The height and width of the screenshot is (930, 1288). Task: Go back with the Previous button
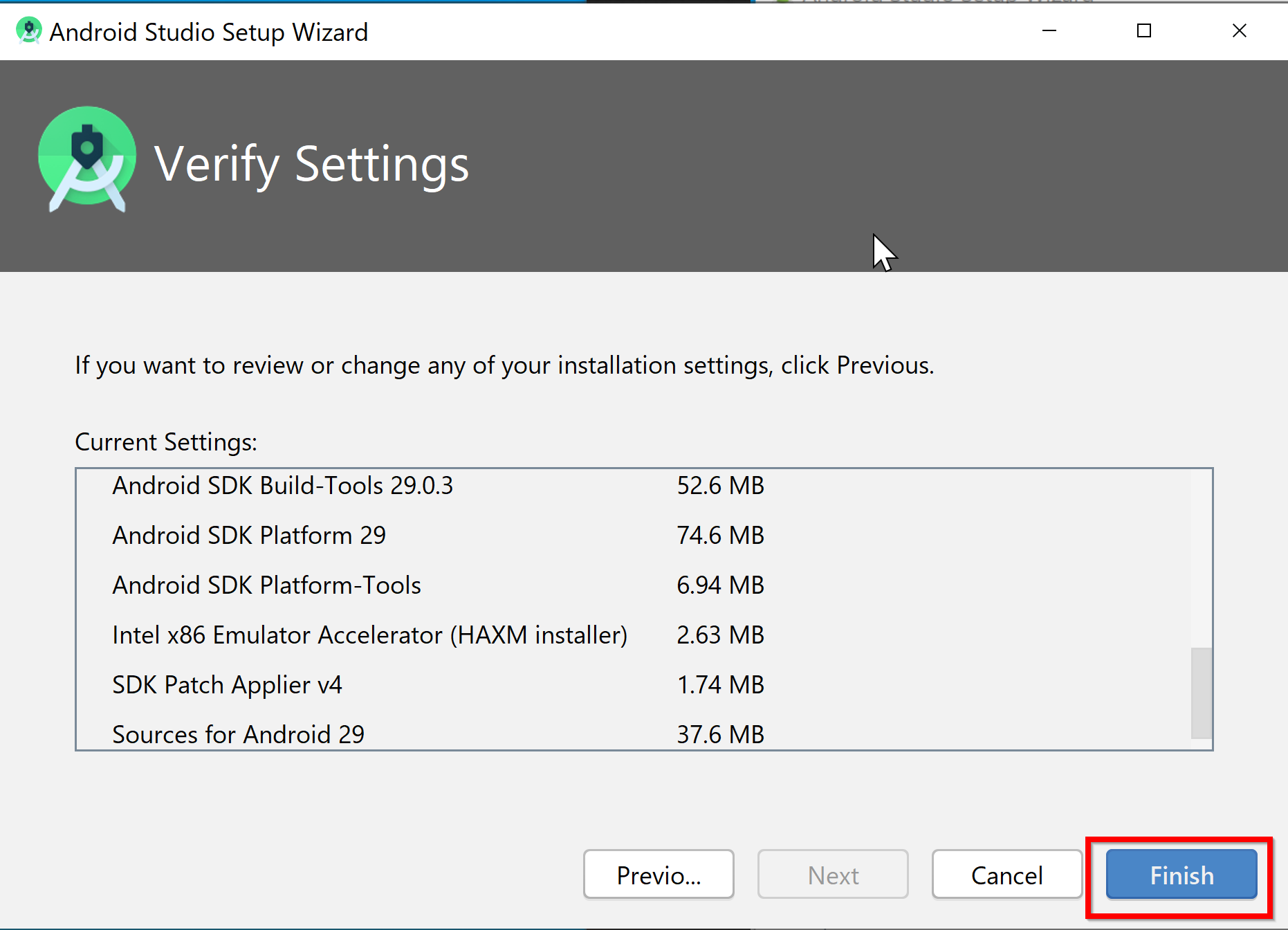point(659,875)
